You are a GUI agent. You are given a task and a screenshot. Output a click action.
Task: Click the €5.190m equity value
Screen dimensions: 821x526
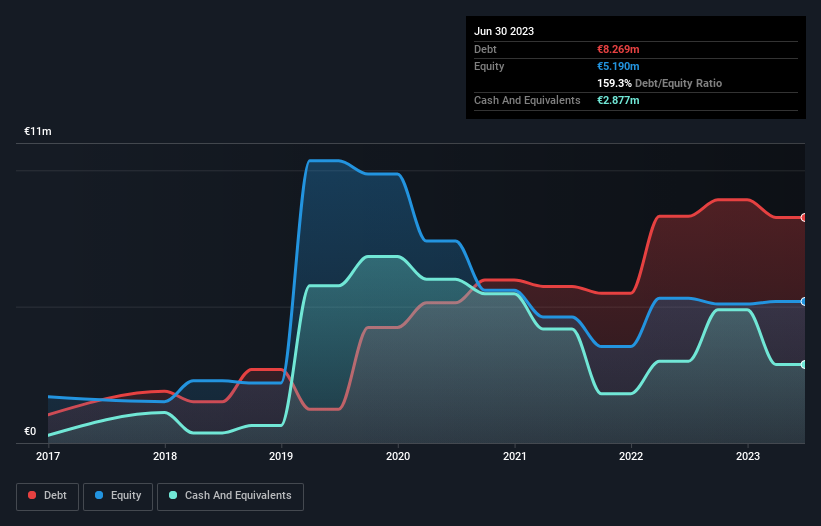(618, 66)
